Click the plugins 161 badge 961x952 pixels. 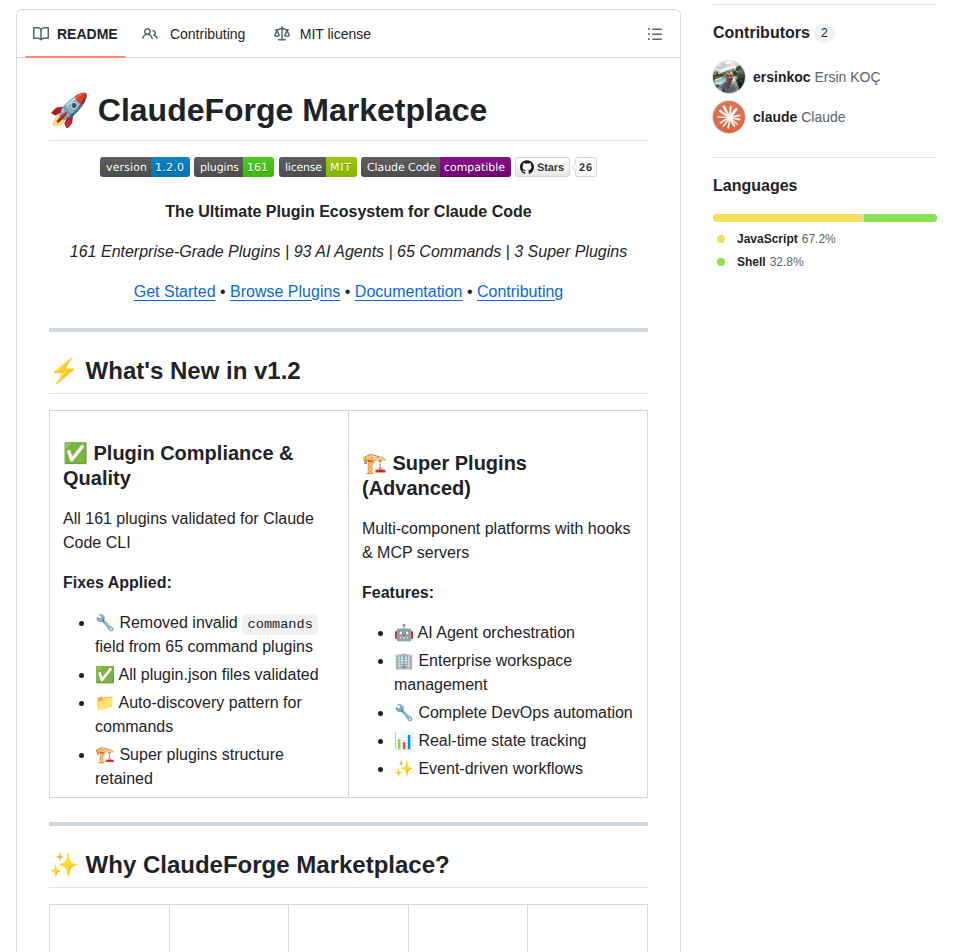pyautogui.click(x=233, y=167)
